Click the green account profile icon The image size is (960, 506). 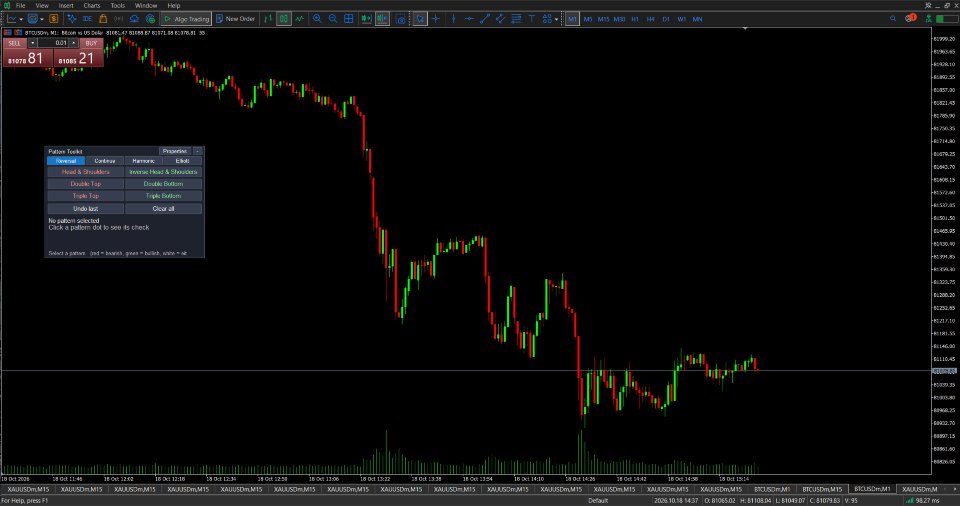pos(929,19)
